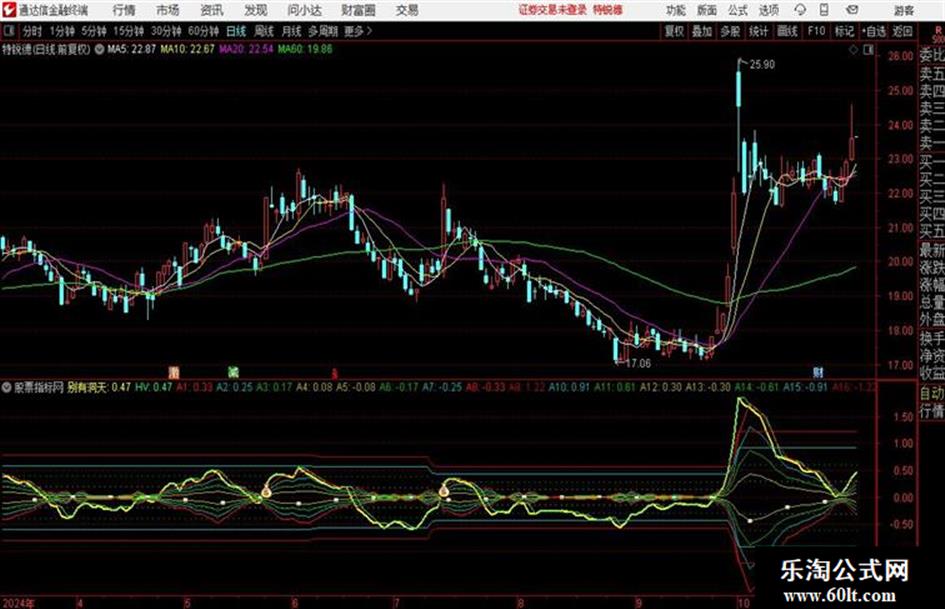Switch to 30分钟 period tab
The image size is (945, 609).
[166, 31]
